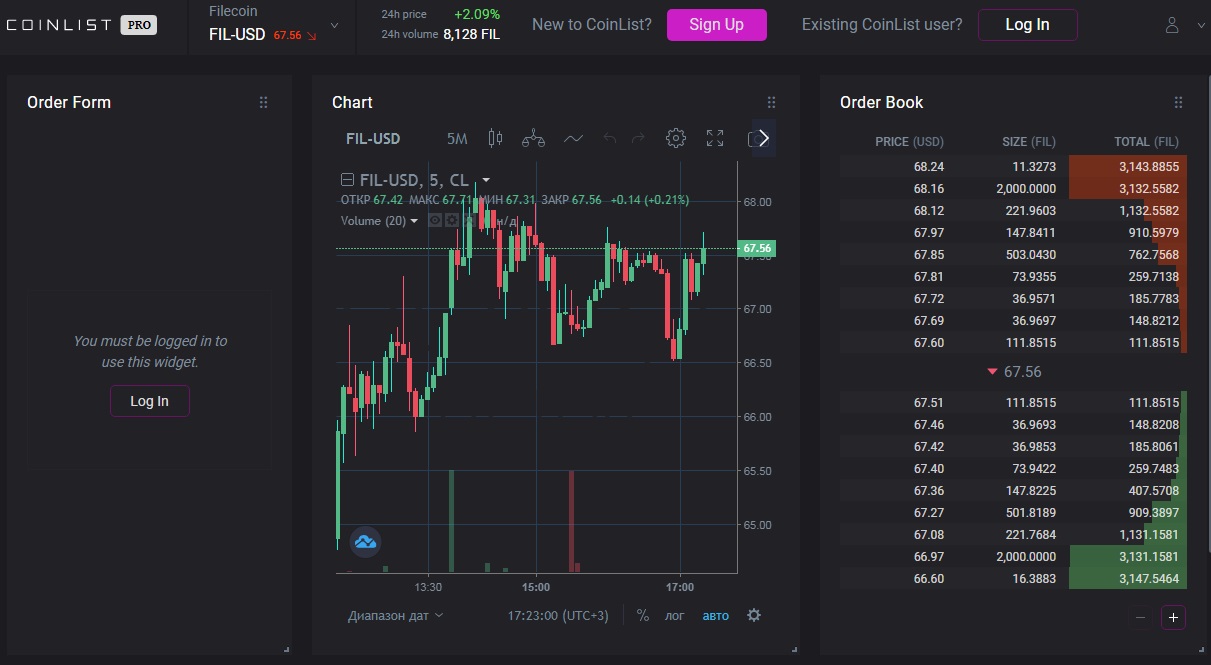This screenshot has width=1211, height=665.
Task: Select the 67.72 ask price
Action: coord(929,299)
